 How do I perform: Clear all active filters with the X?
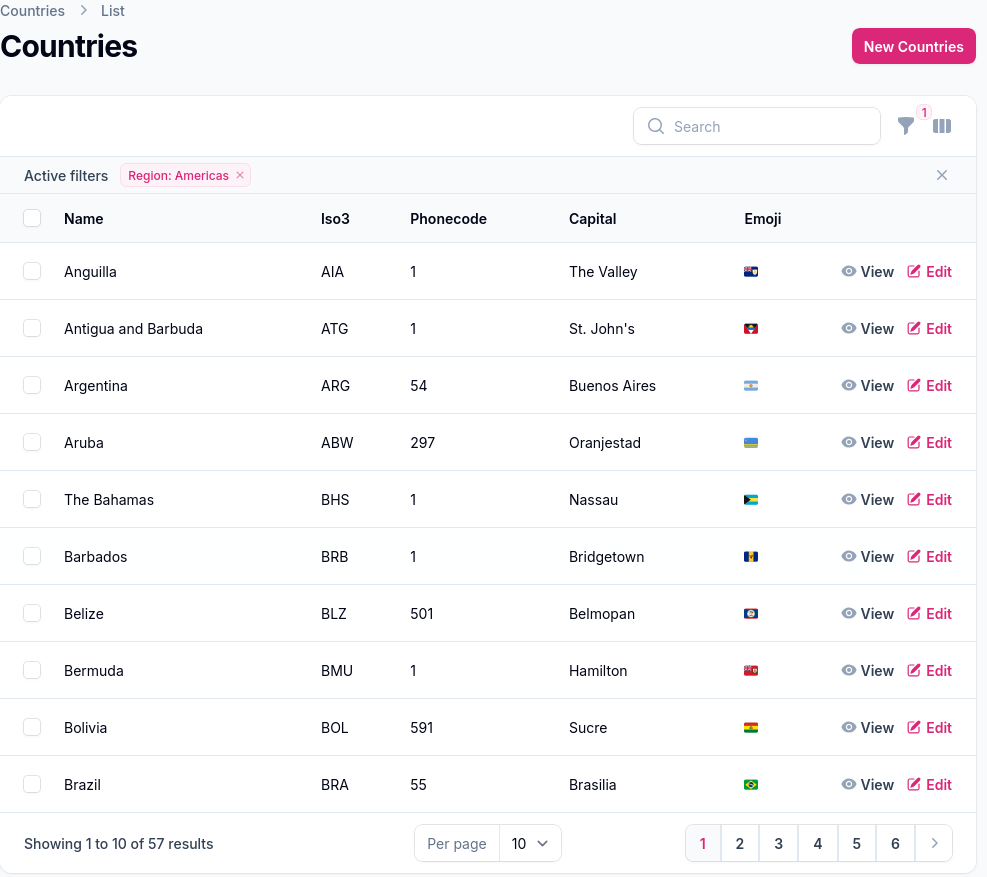[x=942, y=175]
